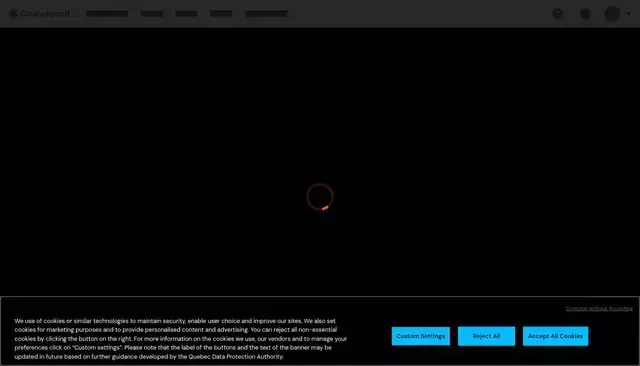The width and height of the screenshot is (640, 366).
Task: Reject all non-essential cookies
Action: 486,336
